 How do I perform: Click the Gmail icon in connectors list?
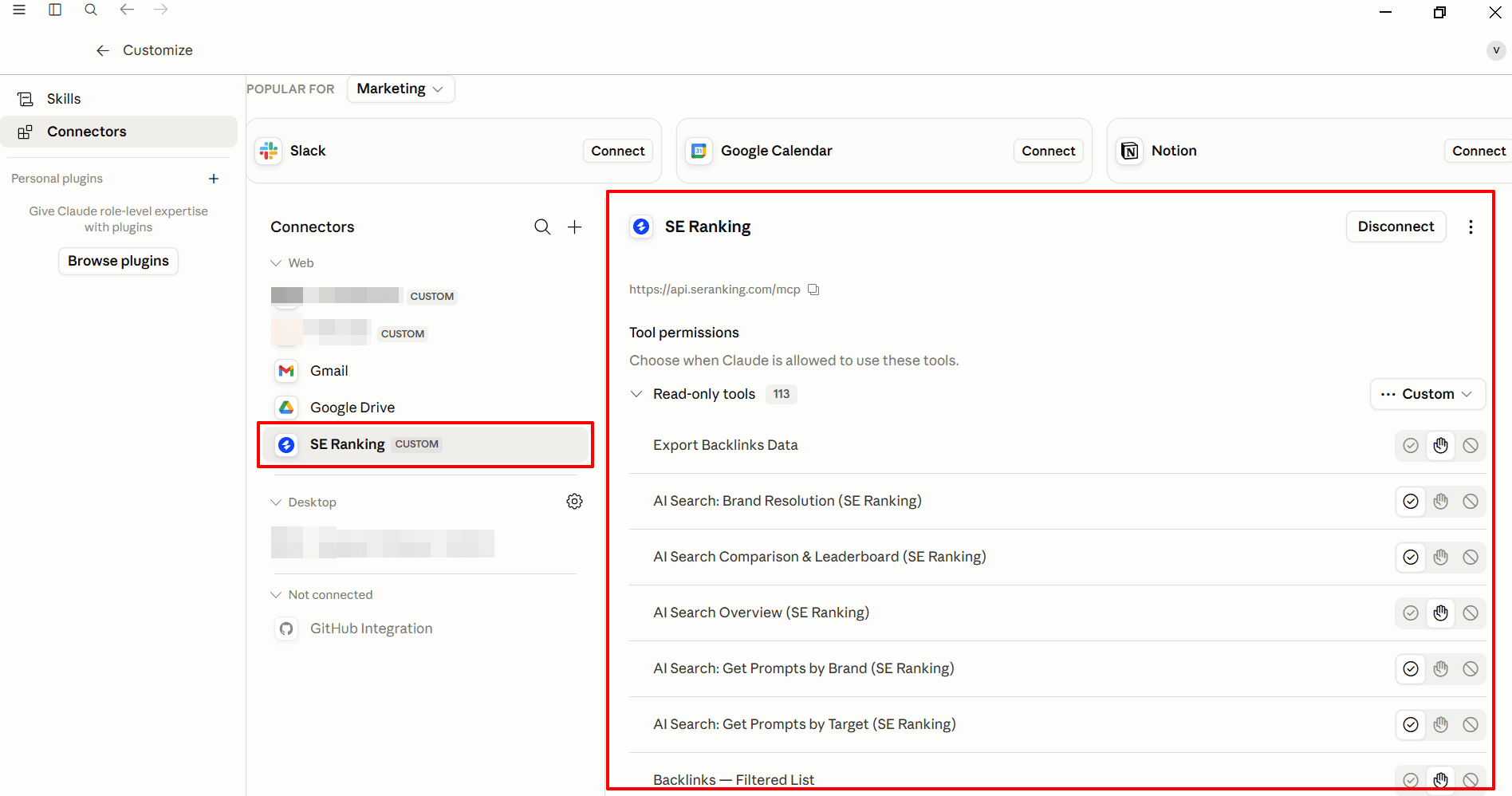[x=286, y=371]
